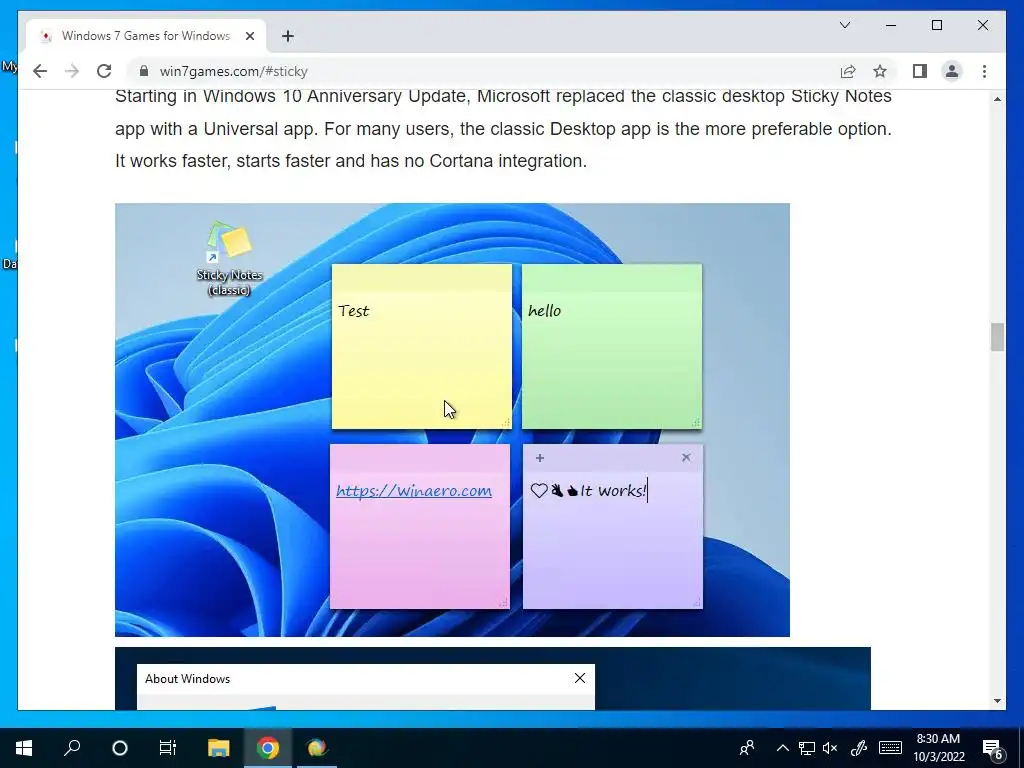The height and width of the screenshot is (768, 1024).
Task: Open Task View
Action: 168,748
